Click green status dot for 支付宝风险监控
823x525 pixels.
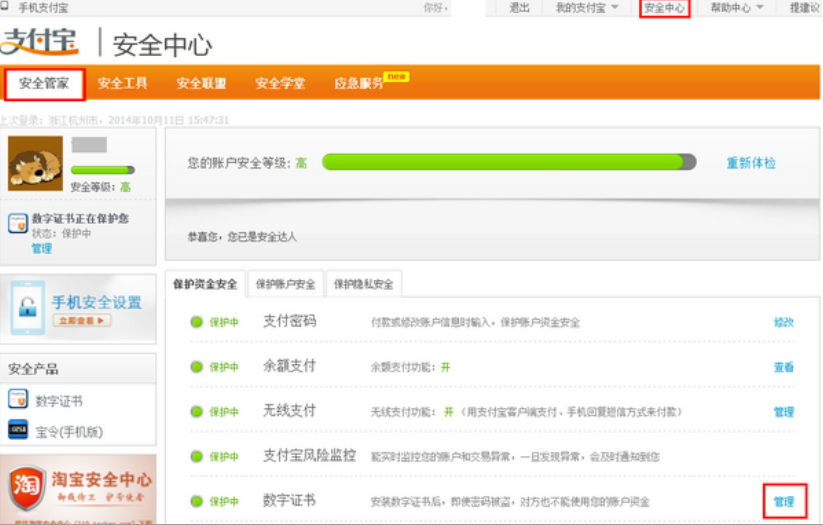coord(197,457)
